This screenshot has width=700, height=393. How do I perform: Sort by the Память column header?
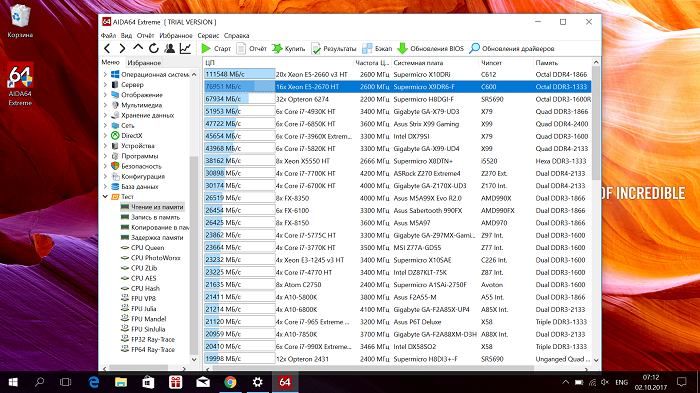click(562, 63)
